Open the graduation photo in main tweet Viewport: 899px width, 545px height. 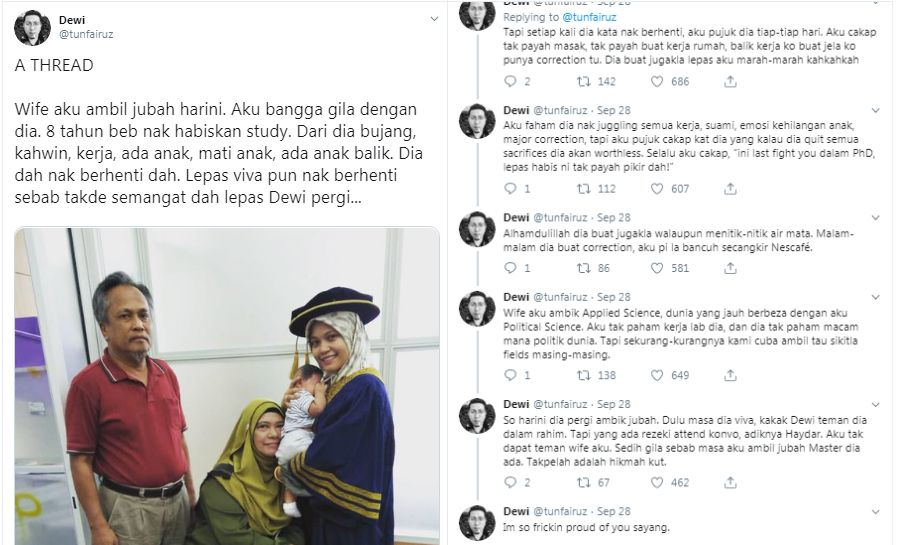pyautogui.click(x=227, y=386)
